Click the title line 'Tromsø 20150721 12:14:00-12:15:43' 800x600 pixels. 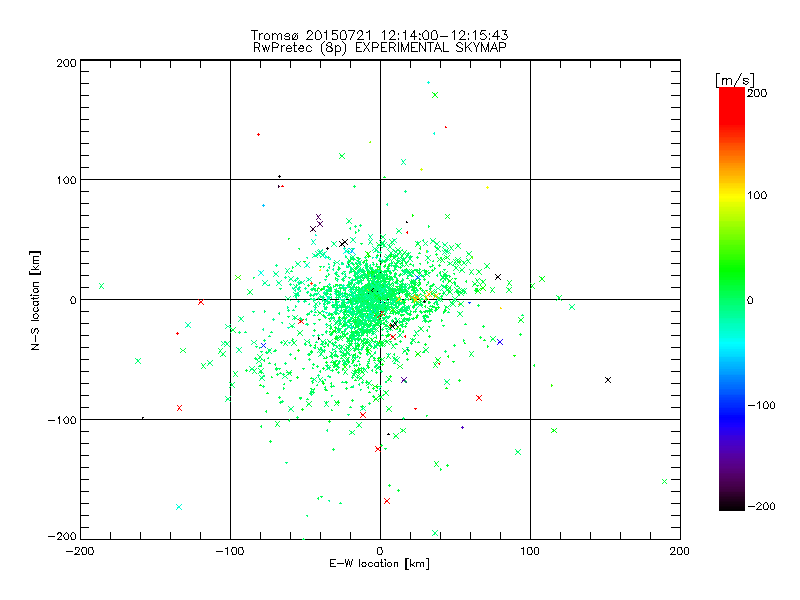tap(379, 35)
